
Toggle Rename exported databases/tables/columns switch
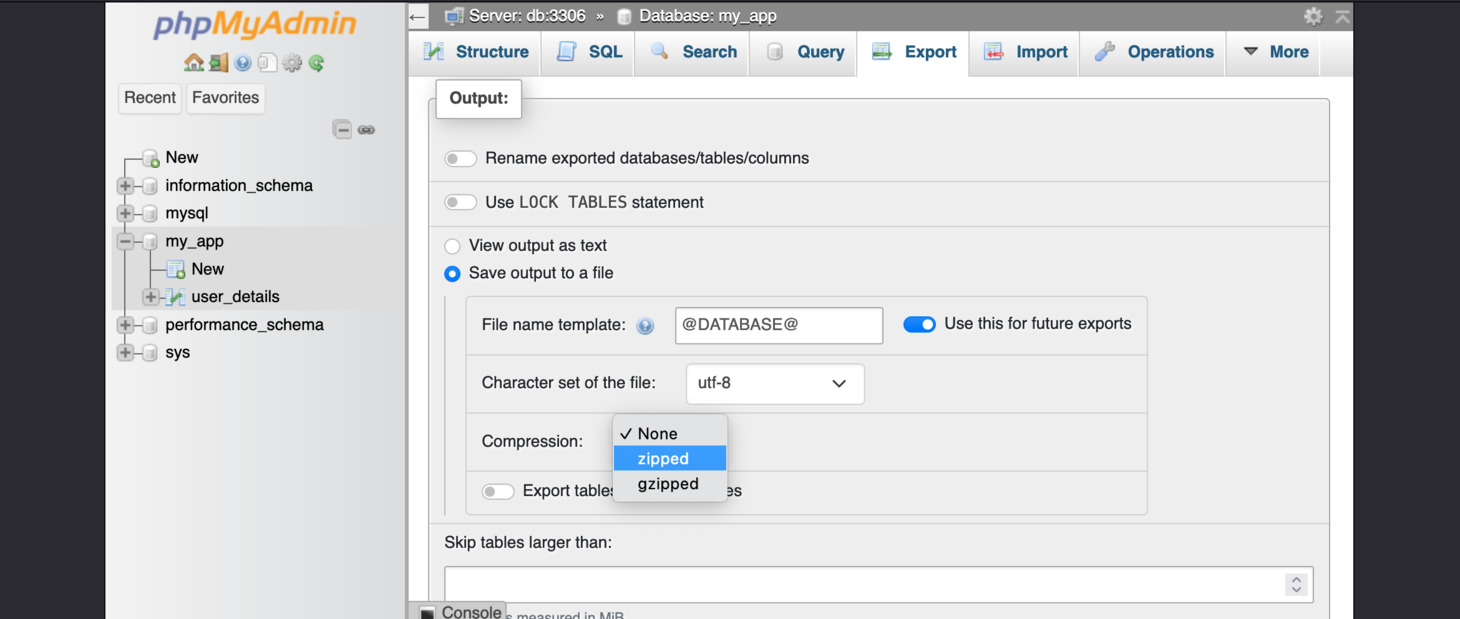[460, 159]
